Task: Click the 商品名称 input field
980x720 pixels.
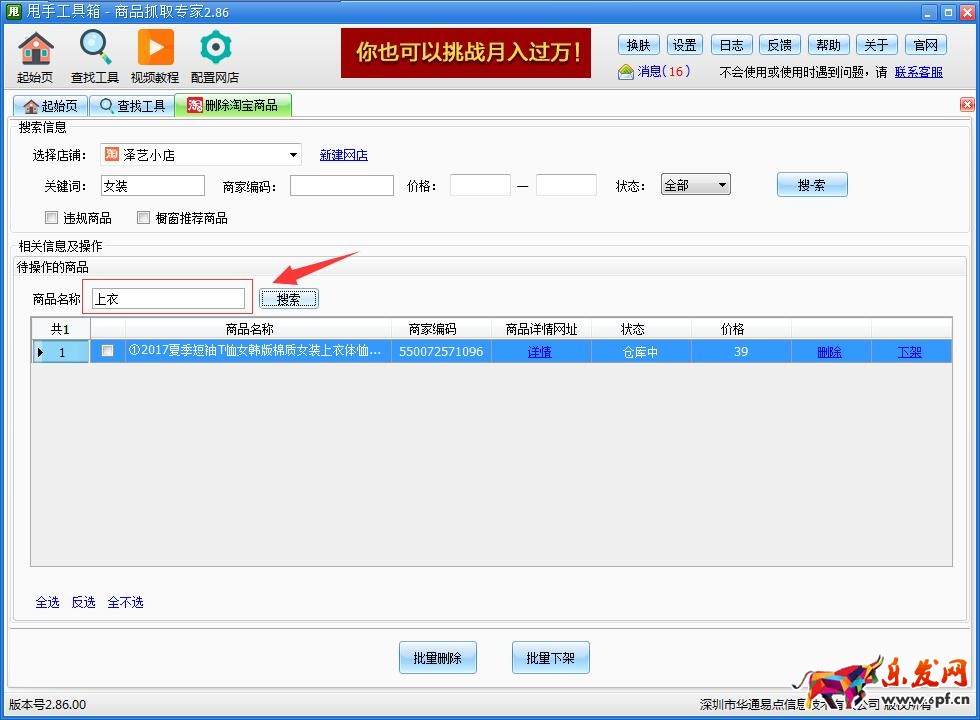Action: [x=167, y=298]
